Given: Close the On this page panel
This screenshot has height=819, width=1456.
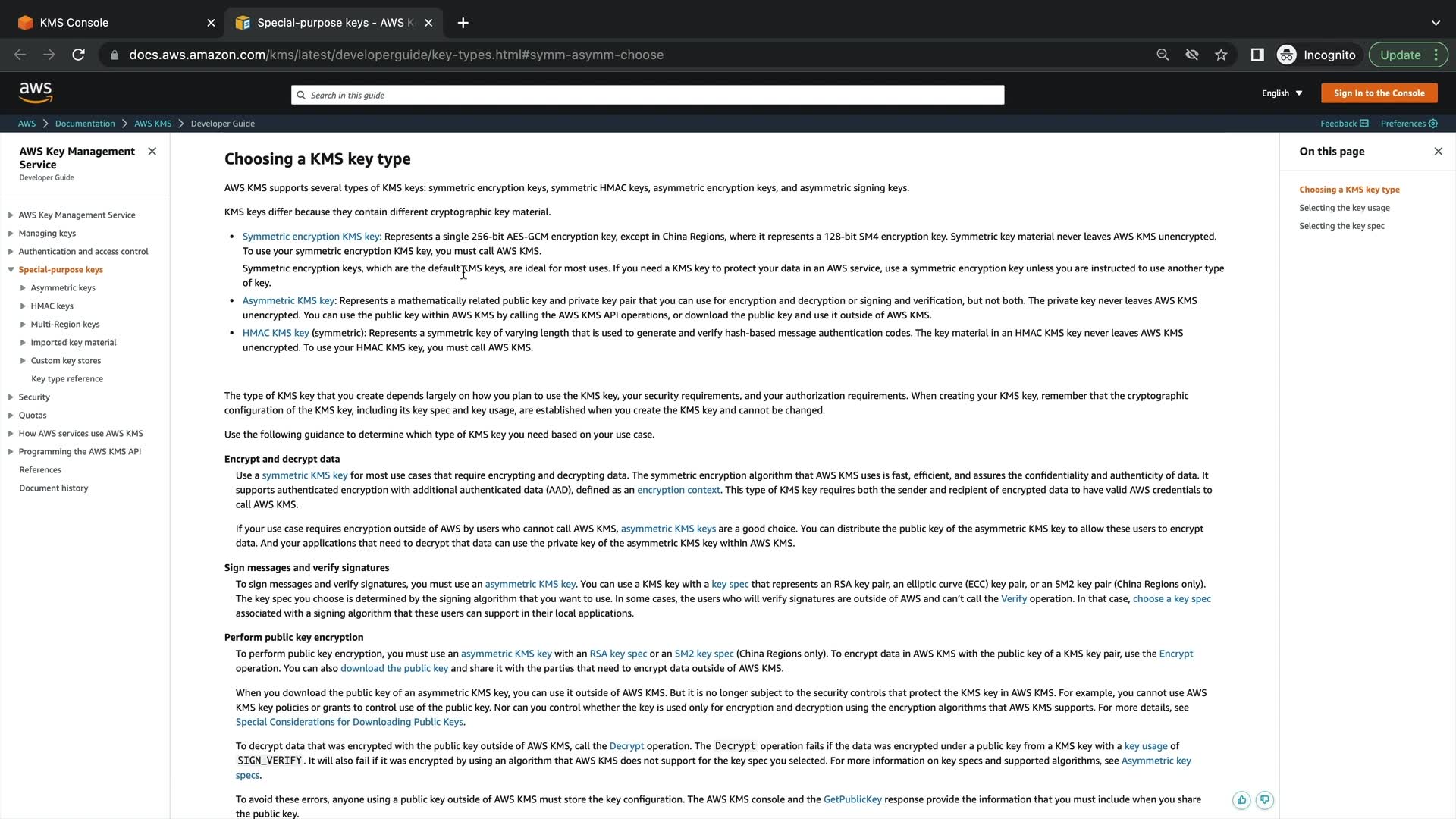Looking at the screenshot, I should point(1438,151).
